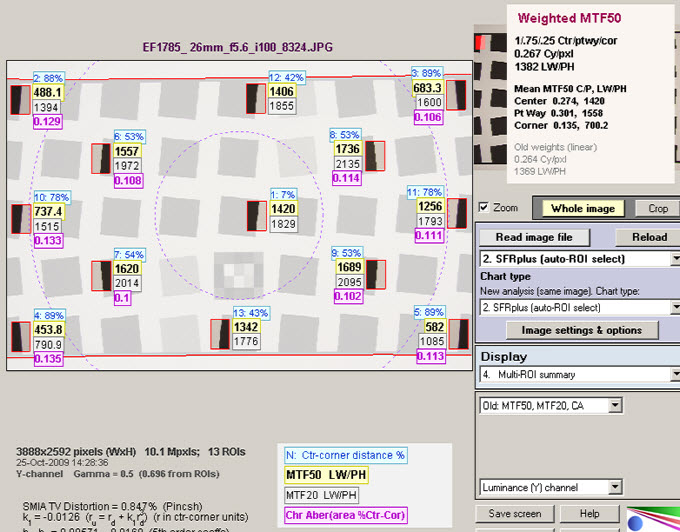Click MTF50 value 737.4
Screen dimensions: 680x532
49,212
